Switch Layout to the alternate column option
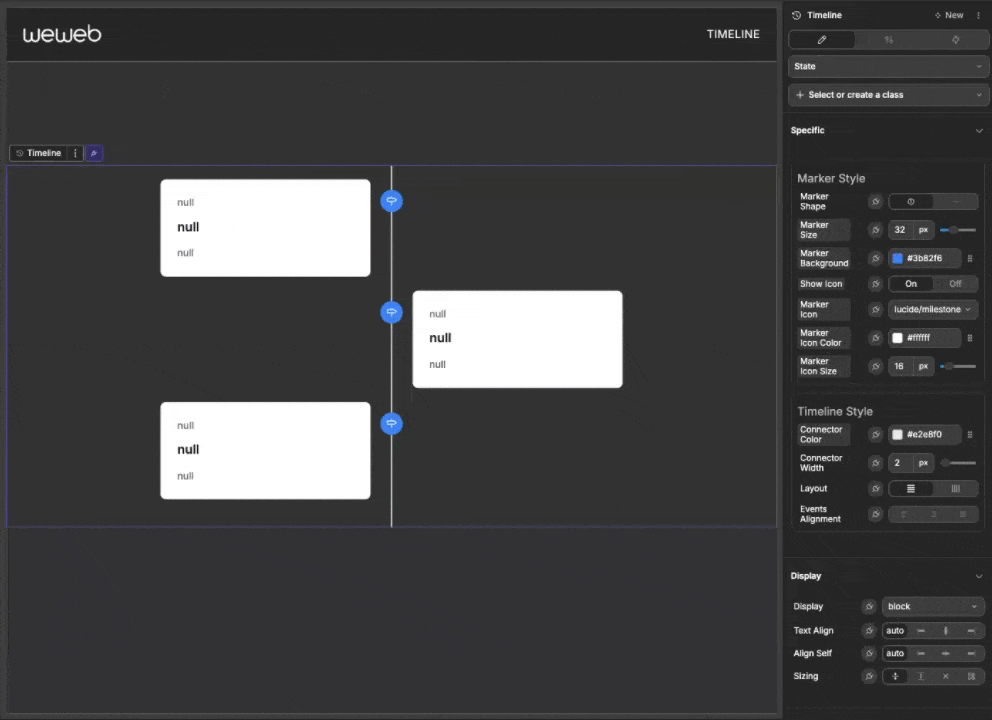 [955, 488]
